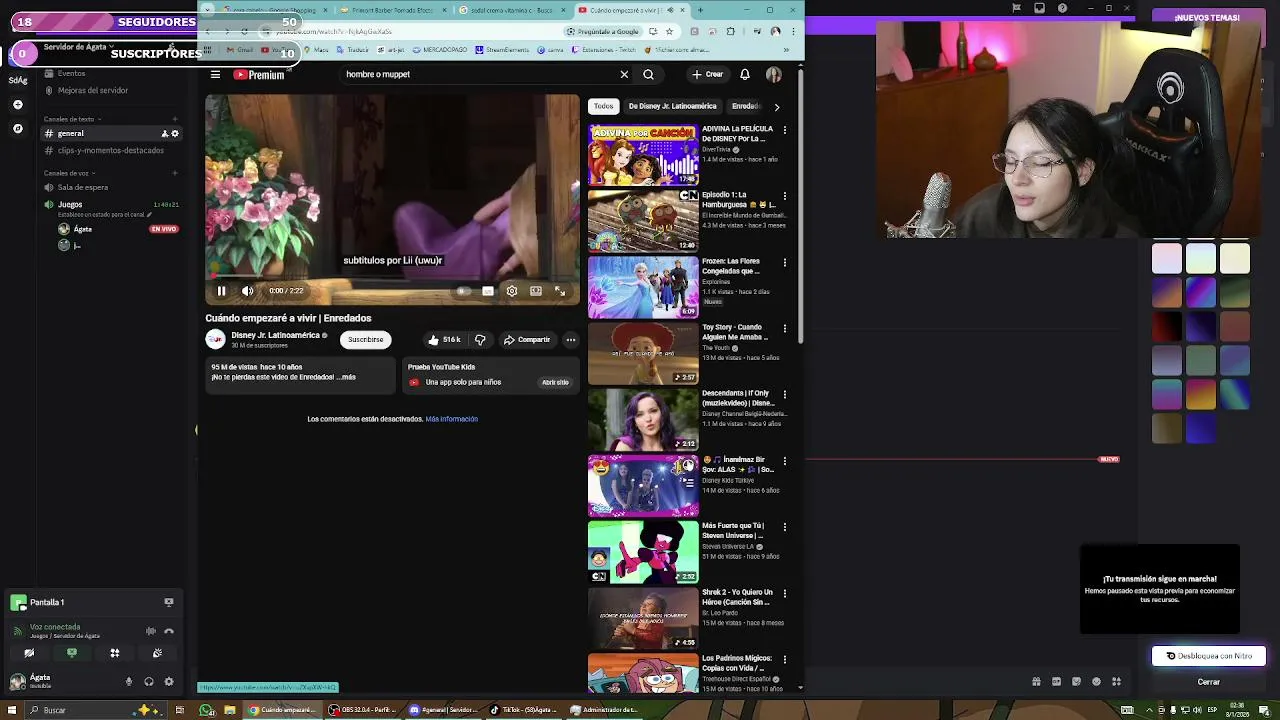
Task: Toggle YouTube fullscreen mode
Action: pos(560,291)
